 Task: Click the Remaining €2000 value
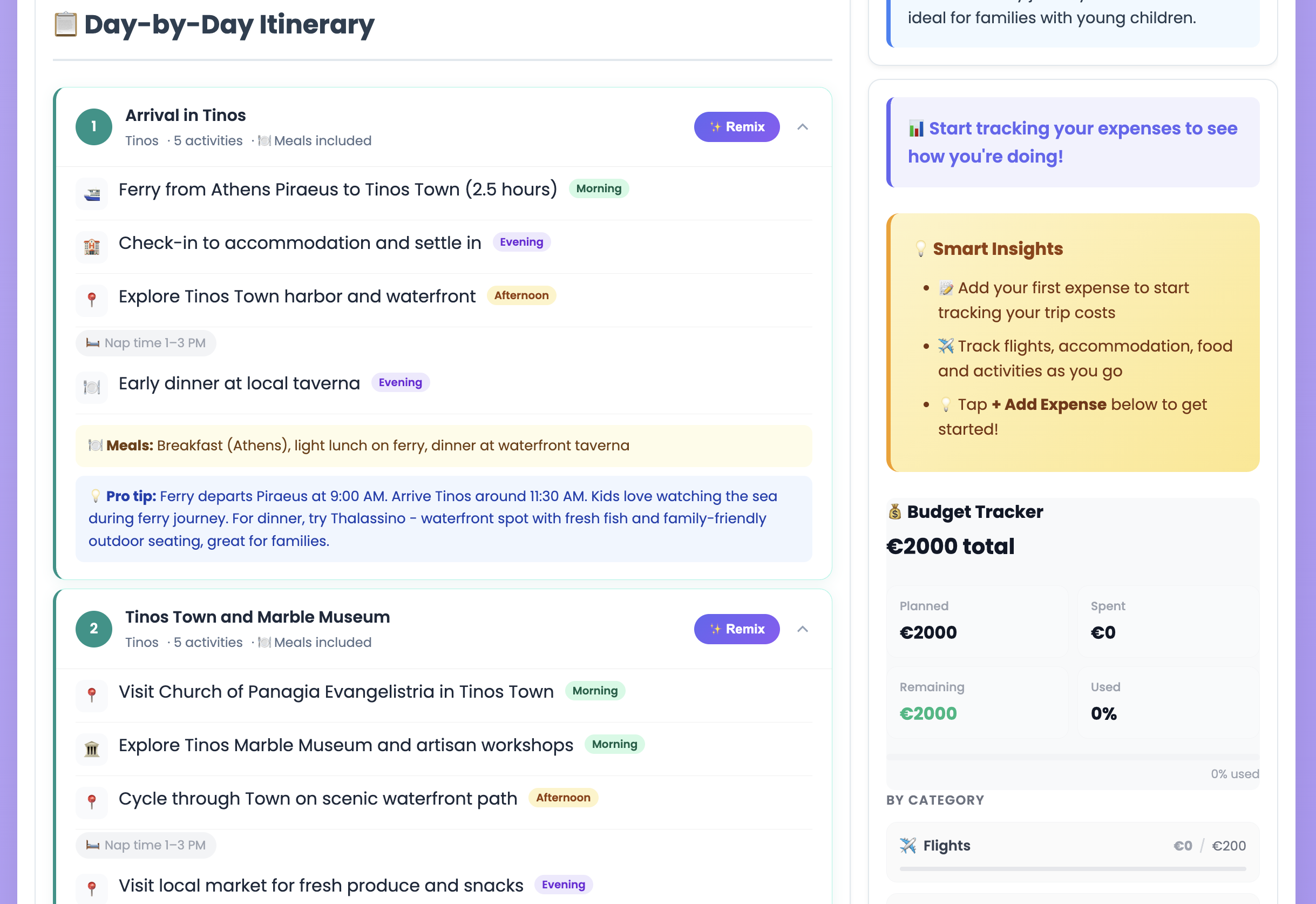coord(928,714)
